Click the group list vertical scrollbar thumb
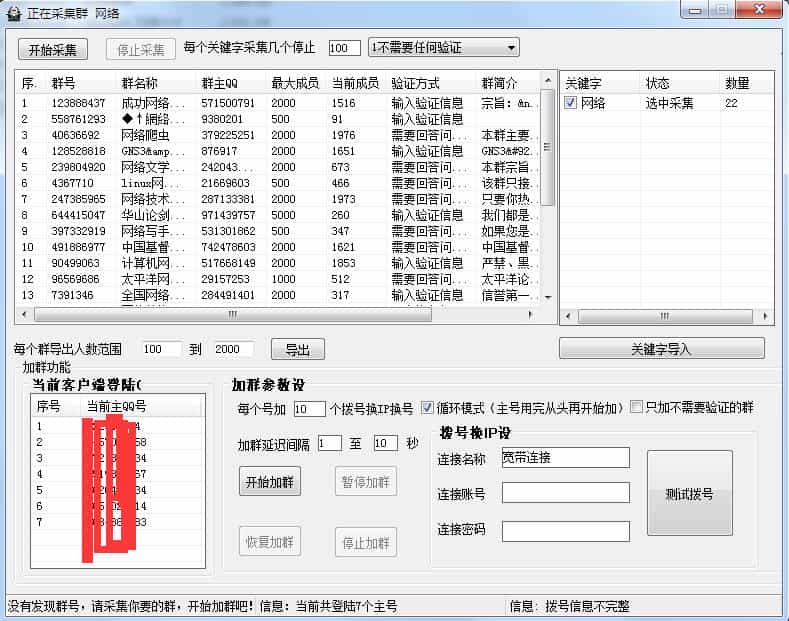The width and height of the screenshot is (789, 621). [x=548, y=147]
